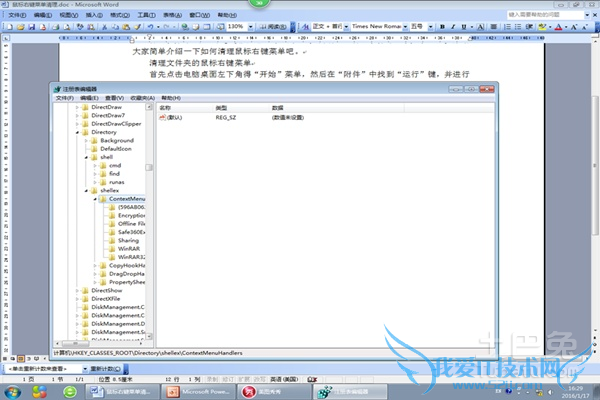Open Word's Help menu

[x=227, y=15]
